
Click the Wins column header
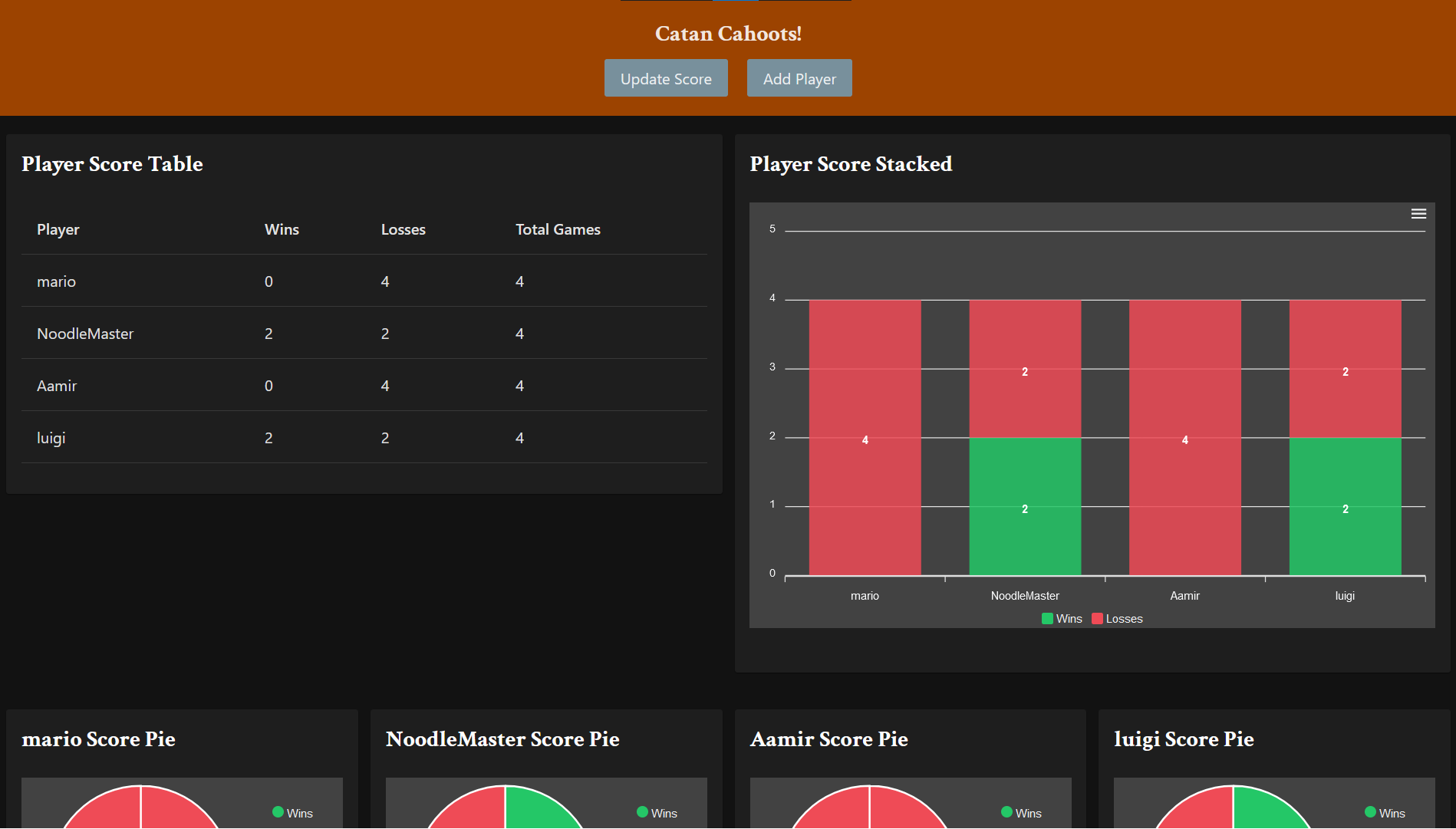click(x=282, y=229)
